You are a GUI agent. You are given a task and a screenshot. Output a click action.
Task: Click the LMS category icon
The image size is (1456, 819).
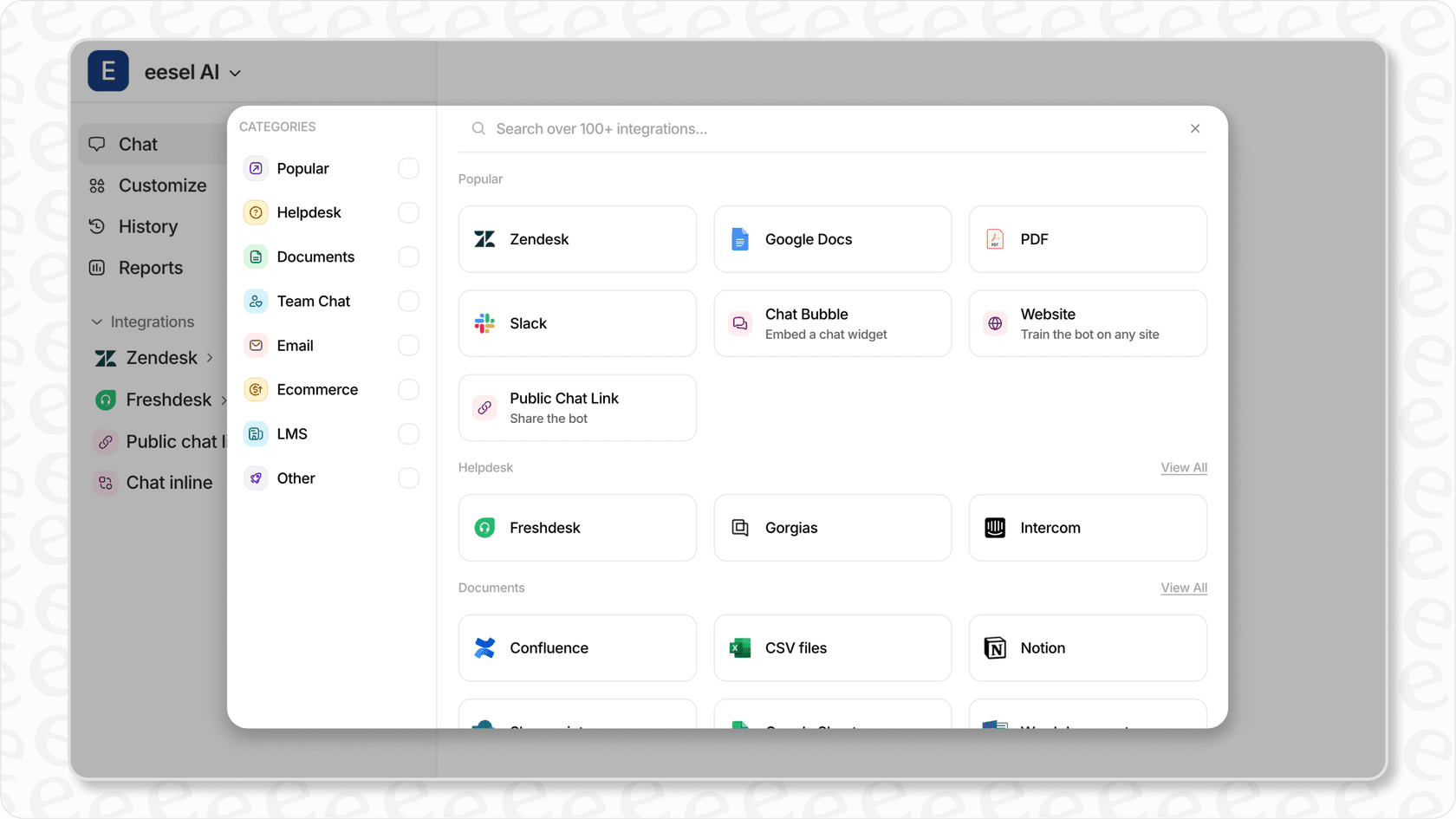point(256,433)
